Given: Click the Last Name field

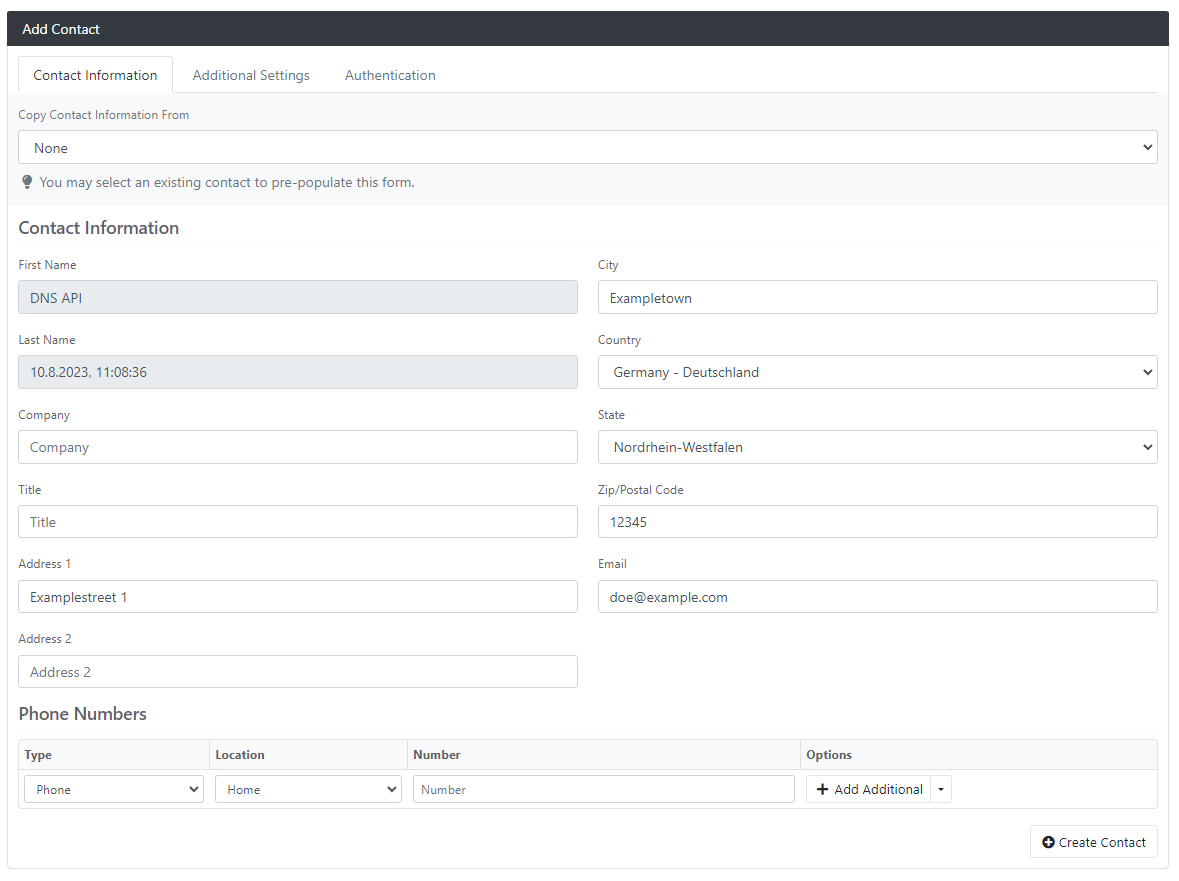Looking at the screenshot, I should click(x=298, y=372).
